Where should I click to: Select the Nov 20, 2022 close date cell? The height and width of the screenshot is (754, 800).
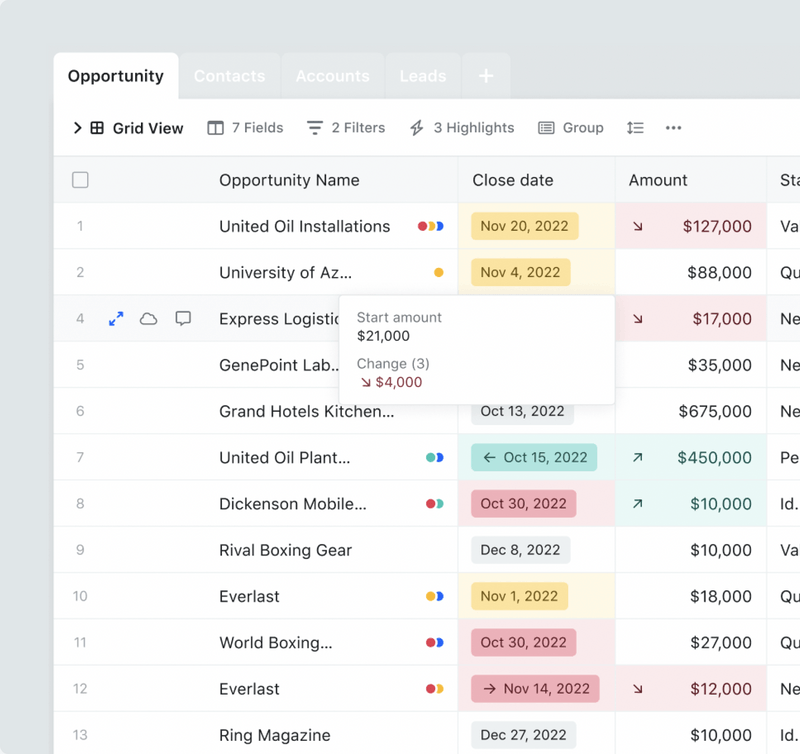click(x=524, y=226)
